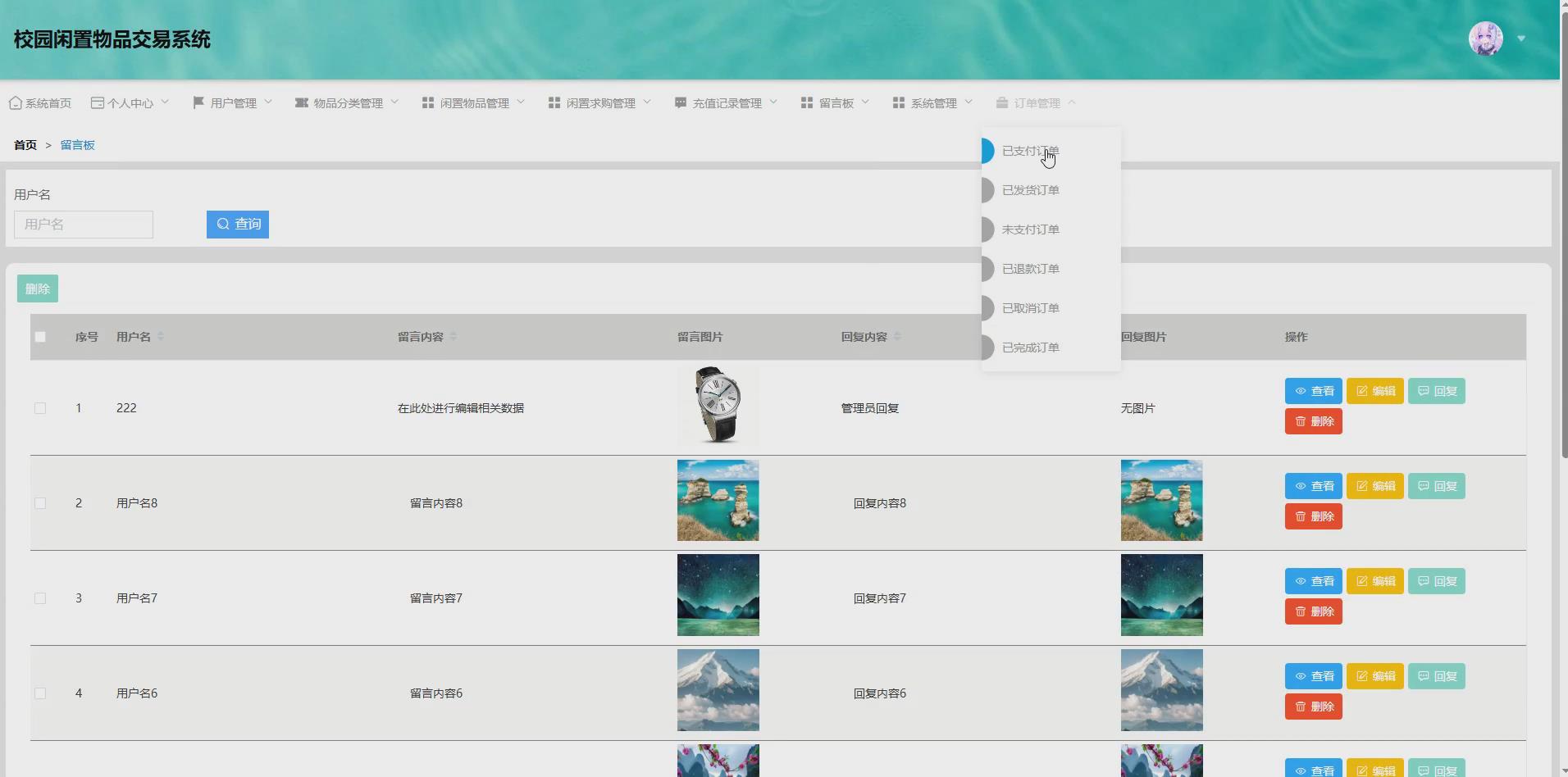
Task: Click 查看 for row 用户名7
Action: click(x=1314, y=581)
